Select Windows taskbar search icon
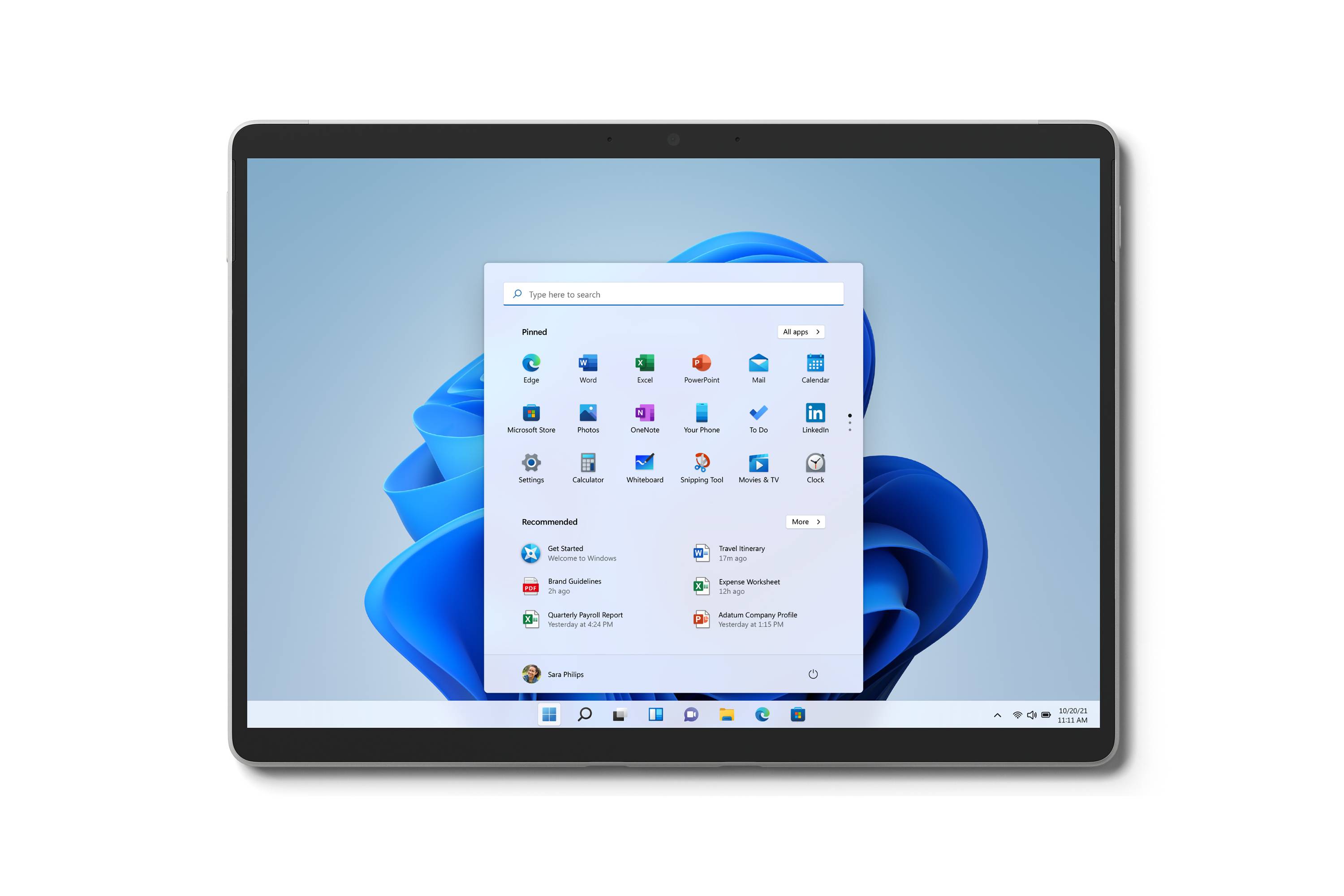The height and width of the screenshot is (896, 1344). [584, 715]
